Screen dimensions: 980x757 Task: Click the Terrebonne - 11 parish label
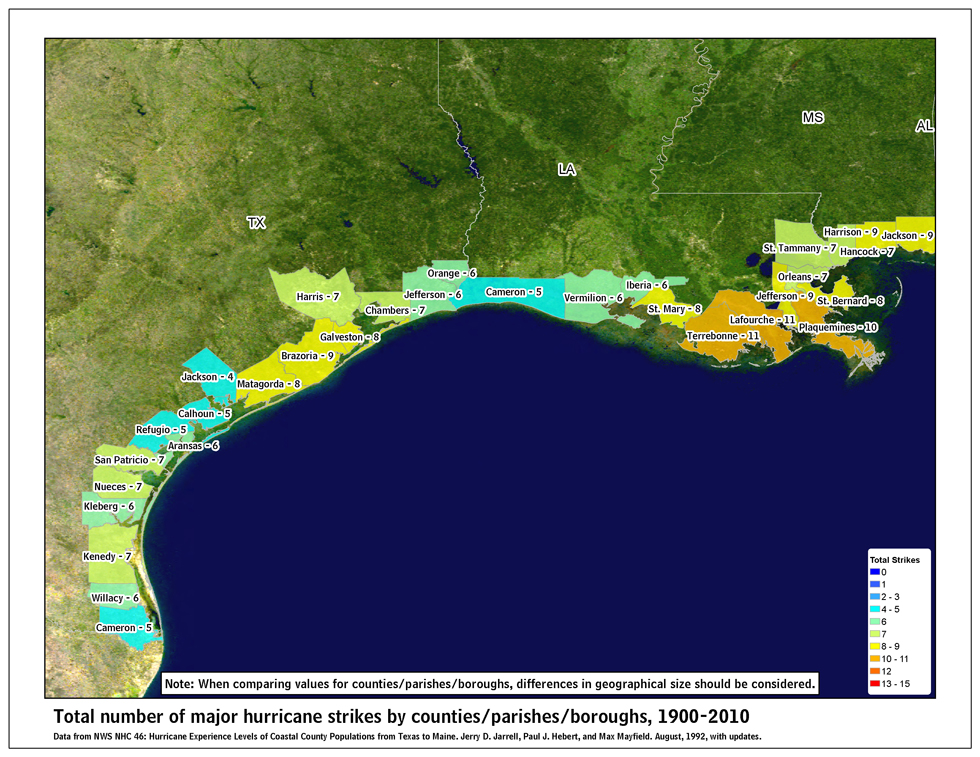723,335
